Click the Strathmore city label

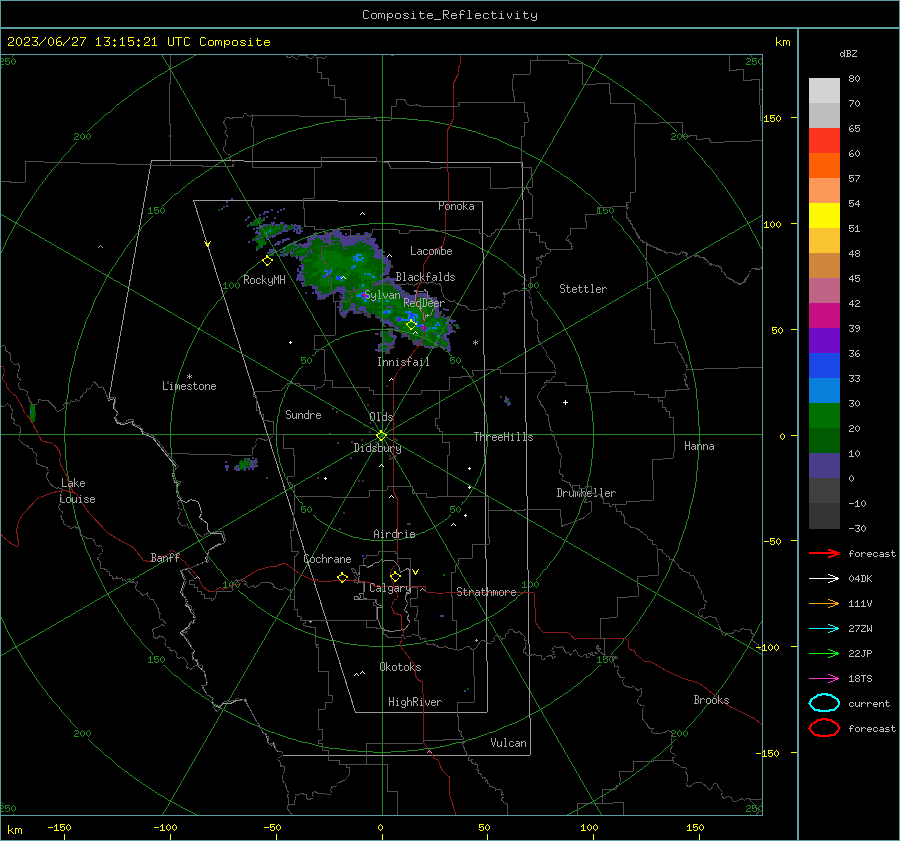(x=486, y=592)
